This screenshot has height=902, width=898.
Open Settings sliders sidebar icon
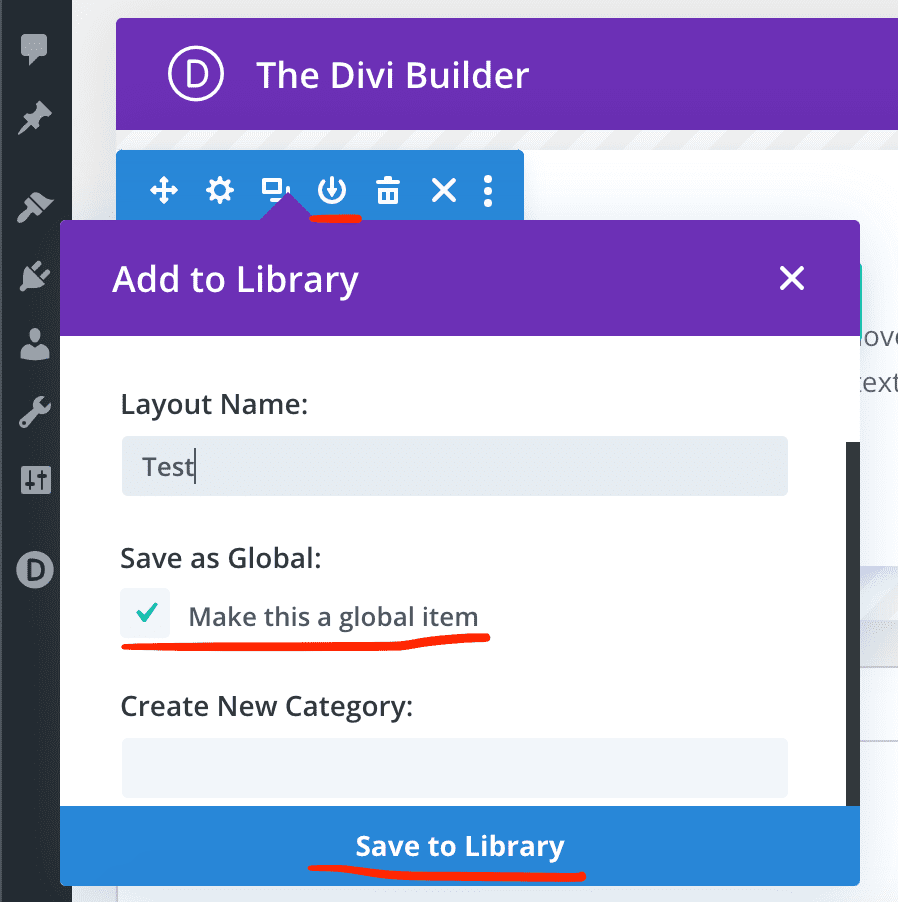(36, 480)
